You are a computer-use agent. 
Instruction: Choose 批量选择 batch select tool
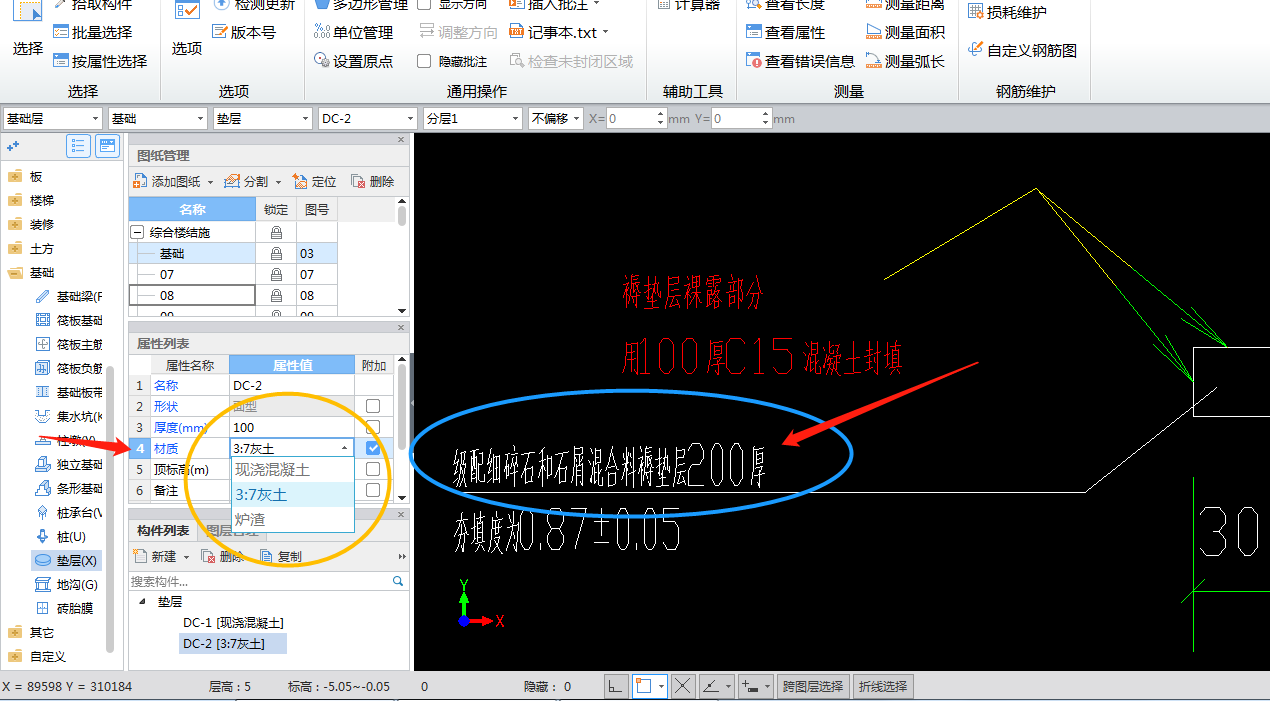click(x=92, y=32)
